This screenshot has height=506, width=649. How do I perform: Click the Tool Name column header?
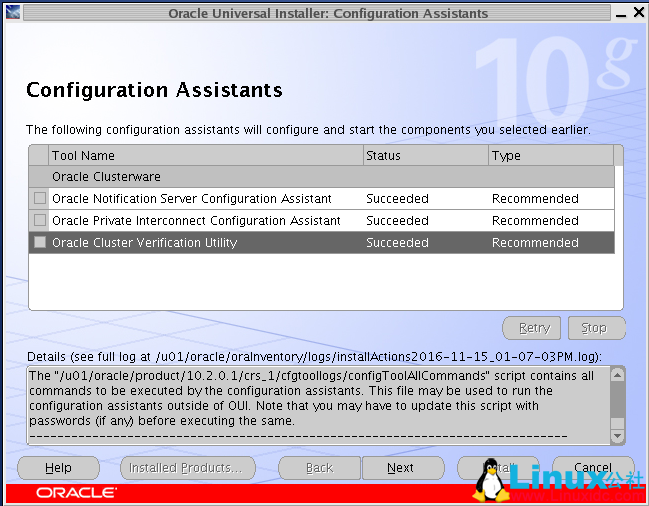click(206, 156)
